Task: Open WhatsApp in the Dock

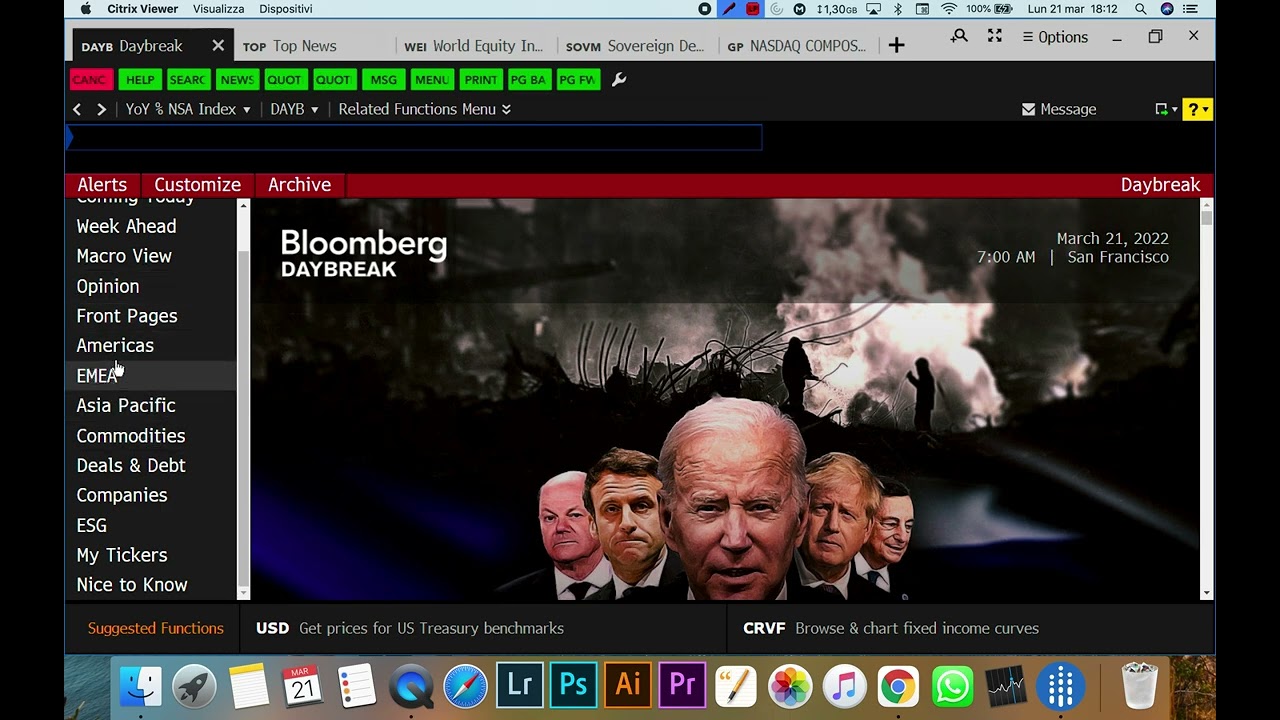Action: coord(952,687)
